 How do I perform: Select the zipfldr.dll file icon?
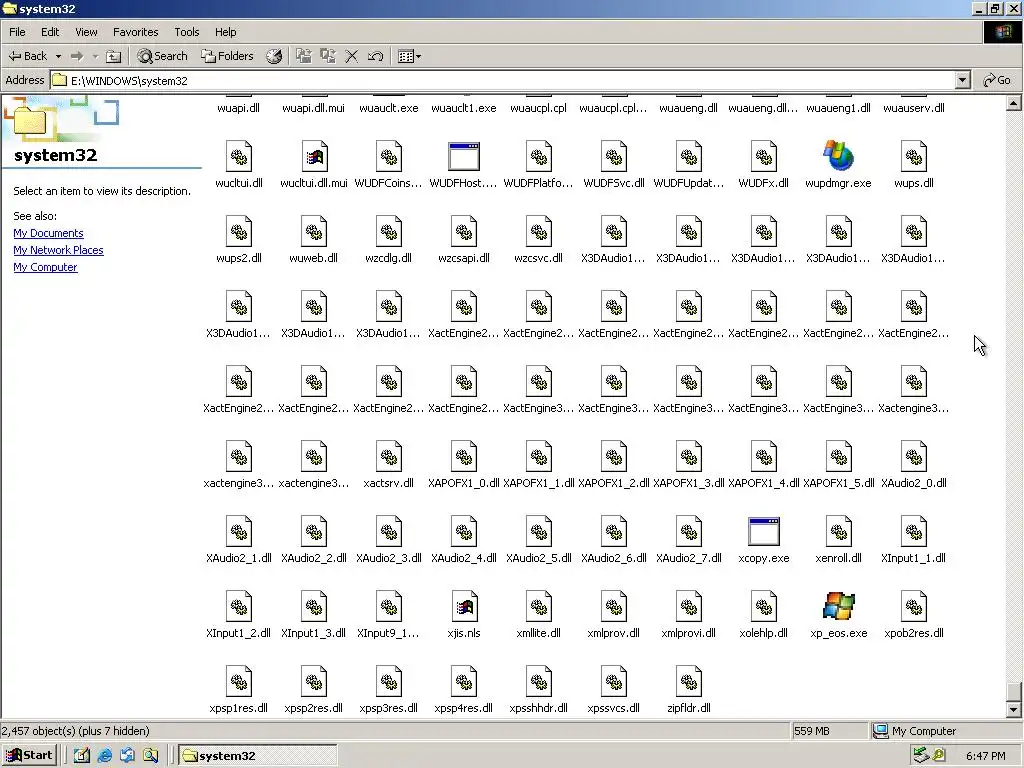pyautogui.click(x=688, y=682)
